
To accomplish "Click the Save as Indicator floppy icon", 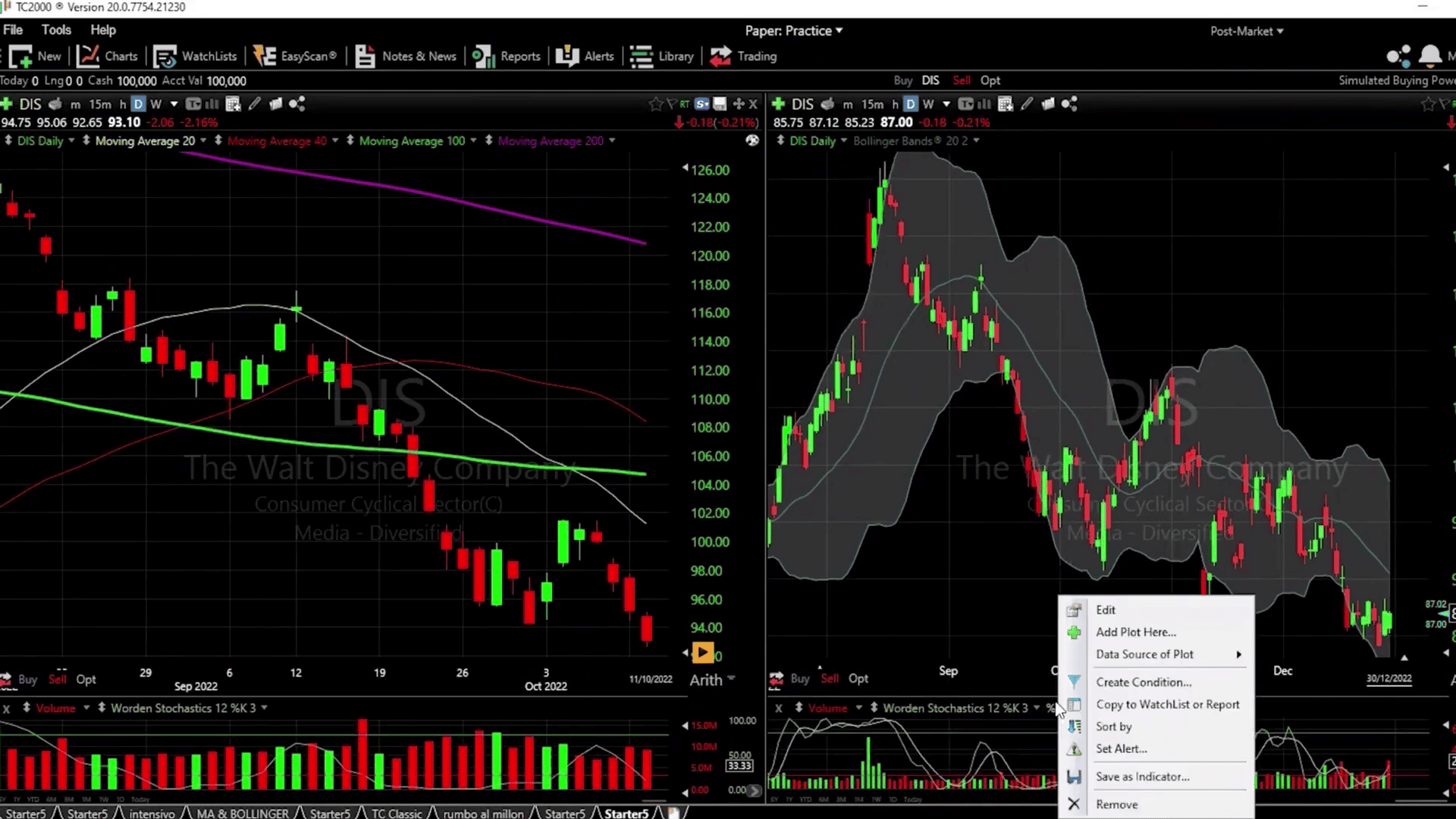I will [x=1074, y=777].
